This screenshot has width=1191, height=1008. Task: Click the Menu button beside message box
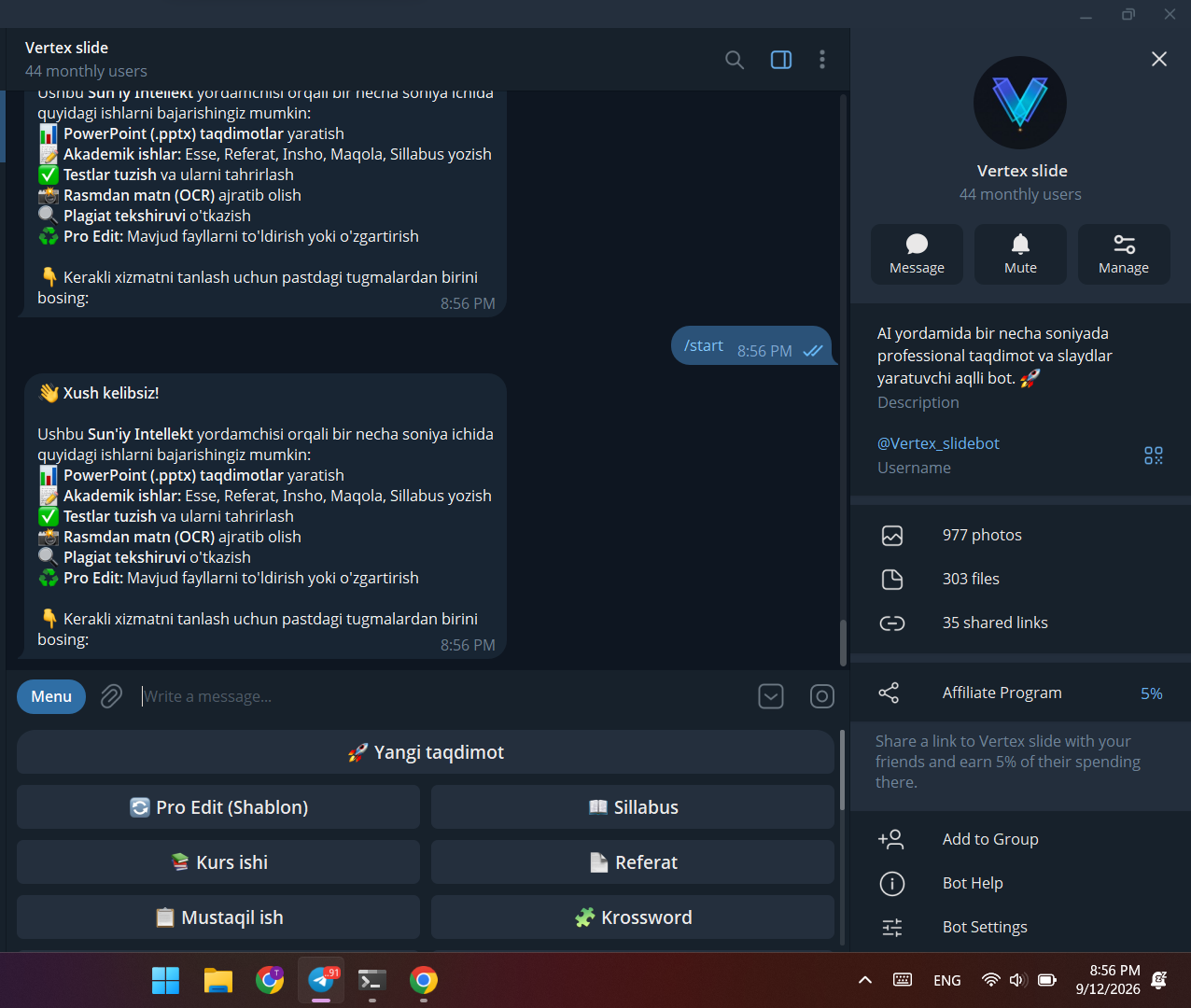pyautogui.click(x=51, y=696)
